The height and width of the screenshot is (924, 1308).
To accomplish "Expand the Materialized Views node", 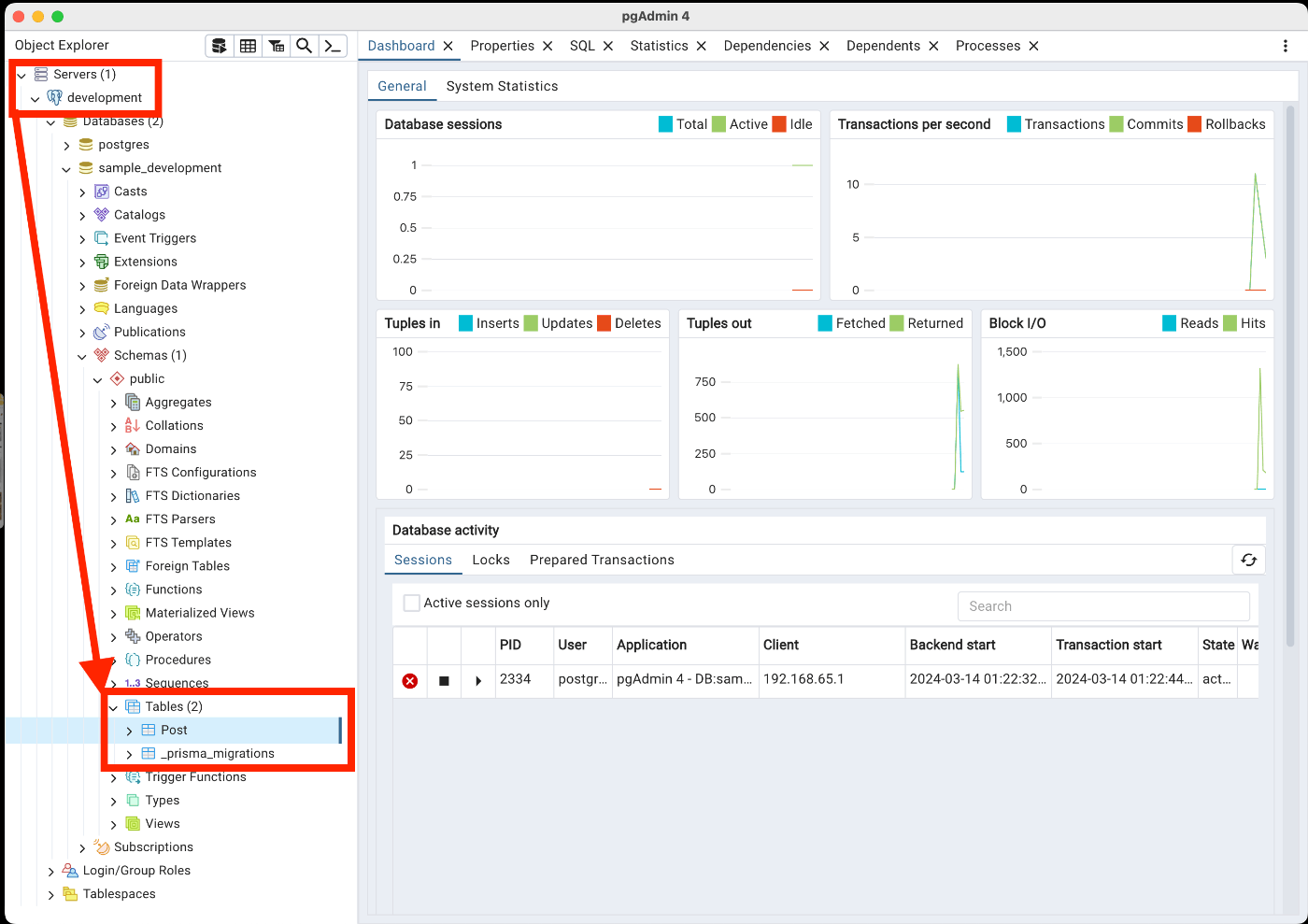I will [x=114, y=614].
